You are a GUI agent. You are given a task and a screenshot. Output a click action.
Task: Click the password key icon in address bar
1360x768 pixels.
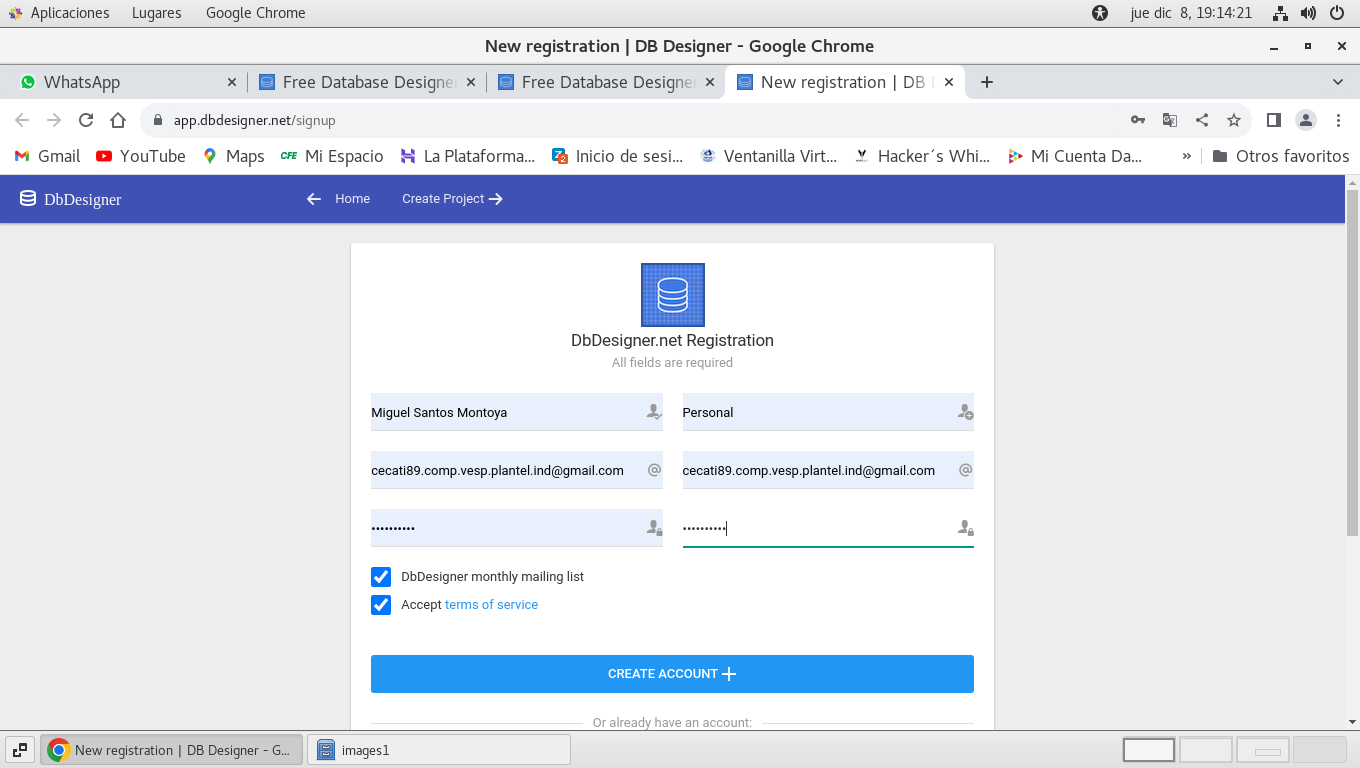(1138, 120)
